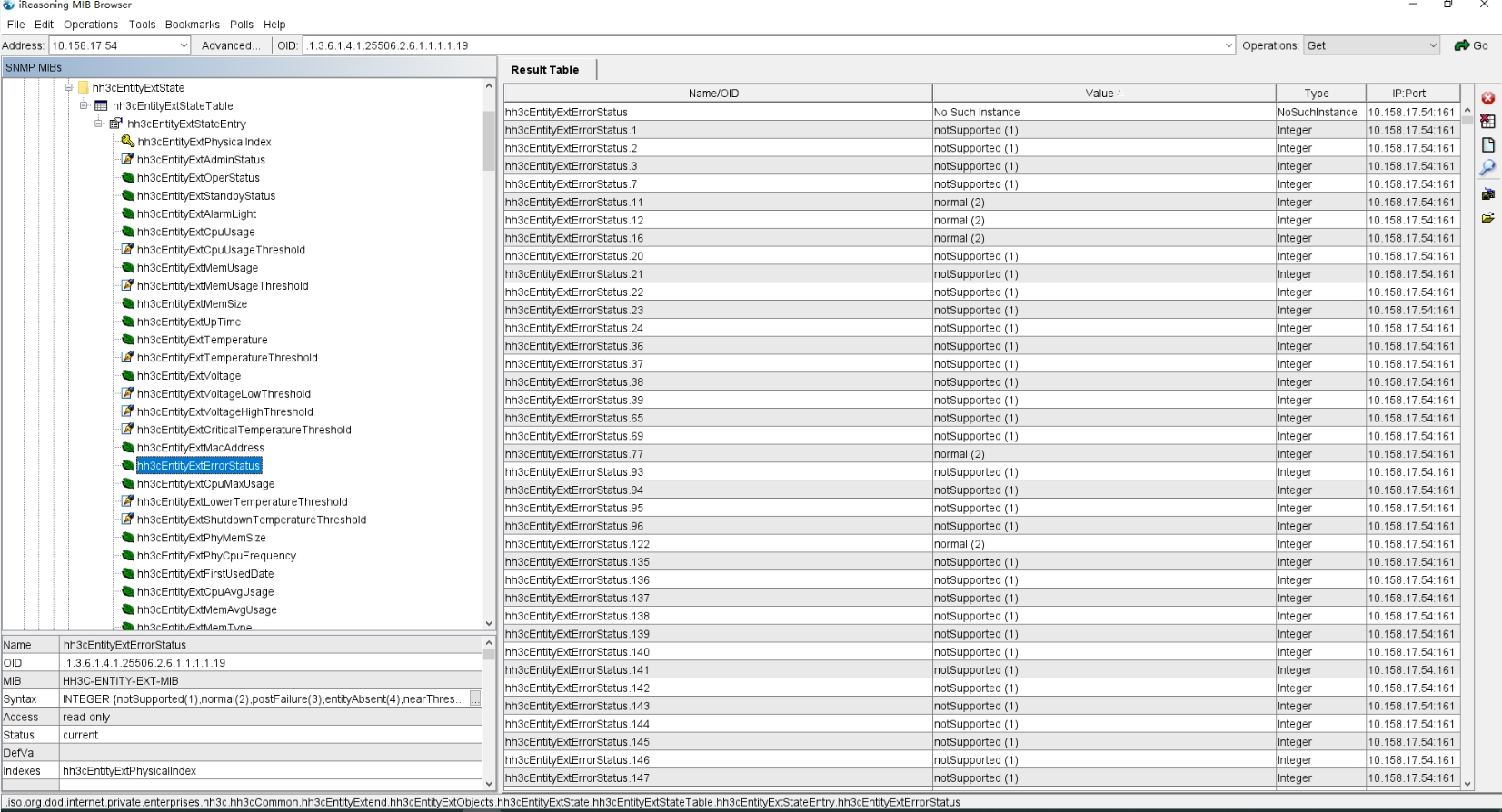Click the leaf icon of hh3cEntityExtCpuUsage
The height and width of the screenshot is (812, 1502).
(x=128, y=232)
